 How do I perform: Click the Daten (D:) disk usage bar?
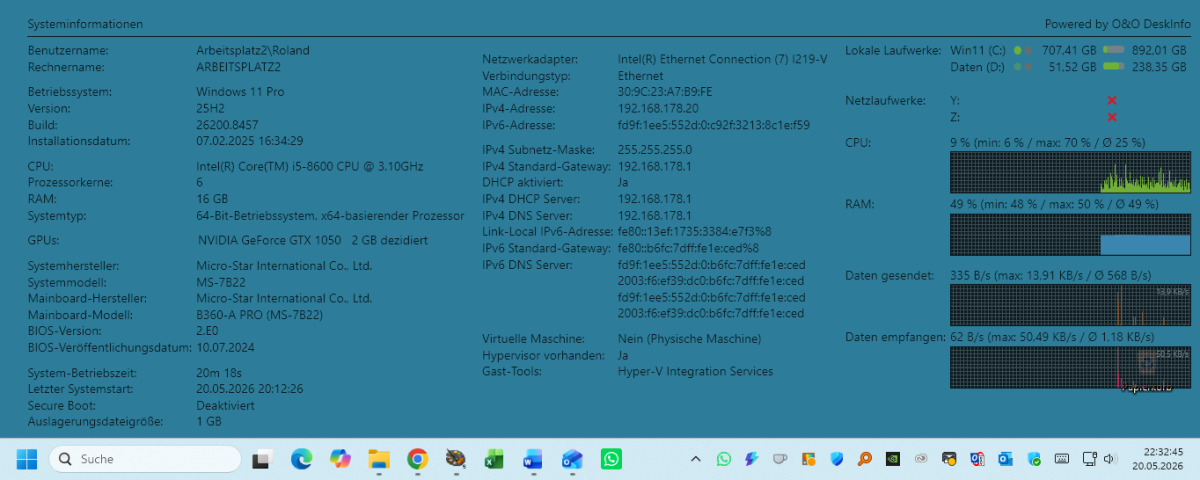[x=1115, y=67]
